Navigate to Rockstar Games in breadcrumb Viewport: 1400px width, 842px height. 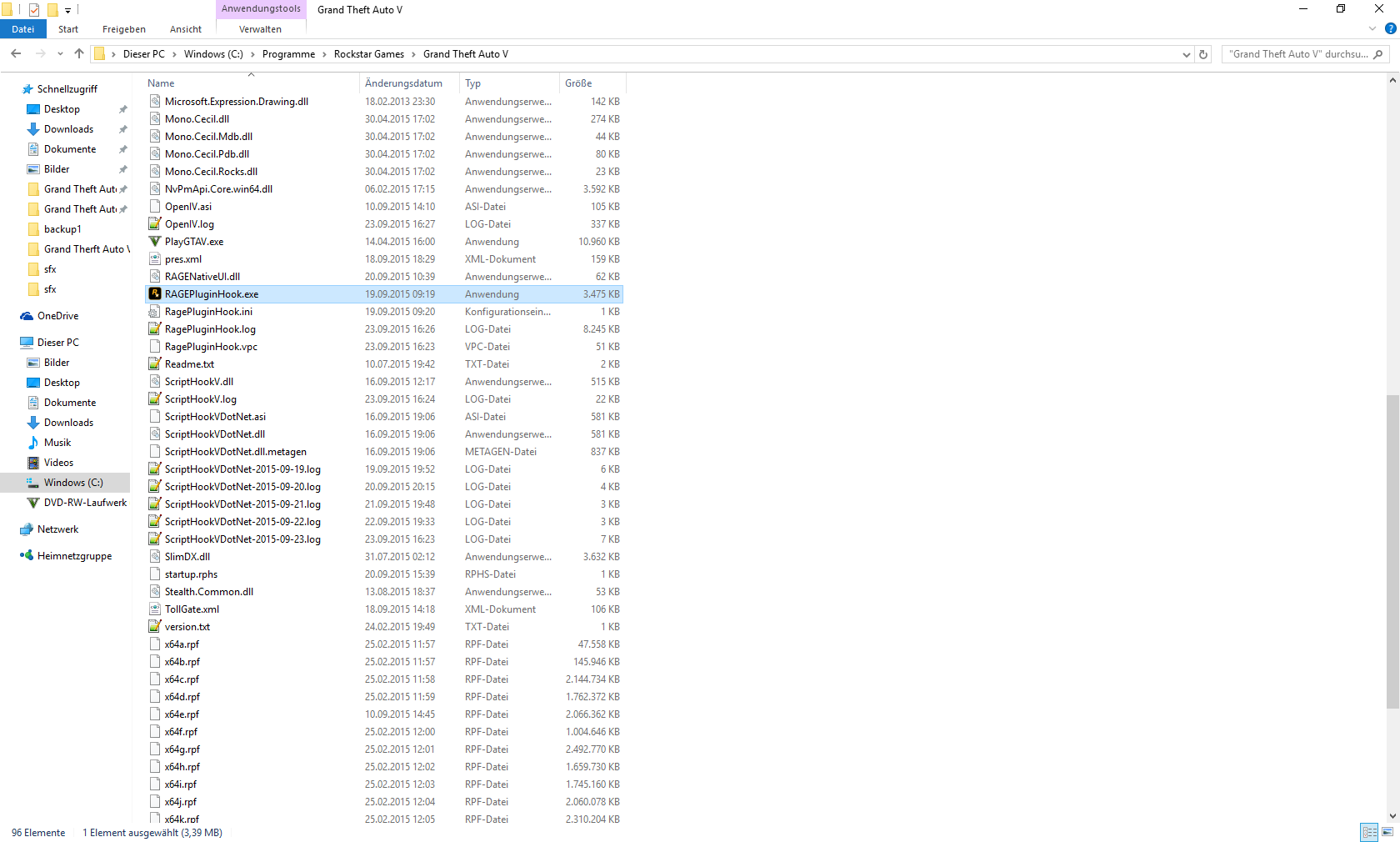click(x=369, y=54)
